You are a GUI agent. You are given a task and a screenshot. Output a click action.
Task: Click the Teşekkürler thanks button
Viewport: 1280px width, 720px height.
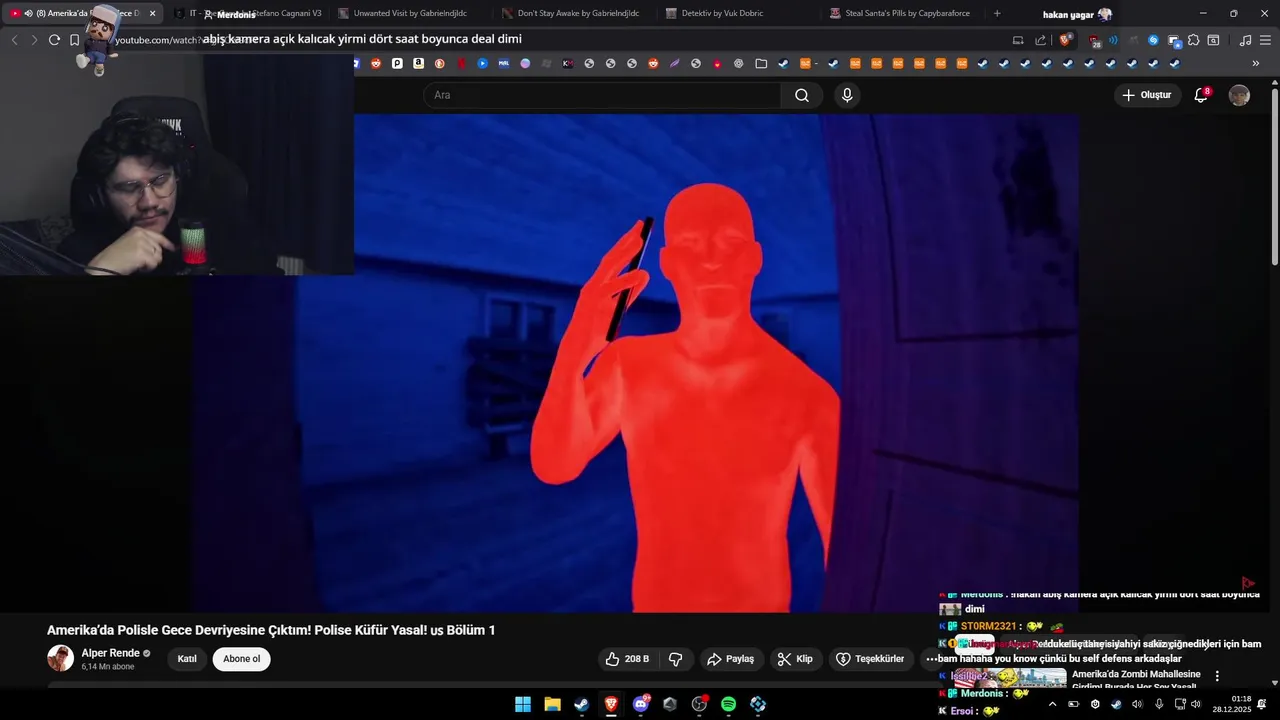870,659
